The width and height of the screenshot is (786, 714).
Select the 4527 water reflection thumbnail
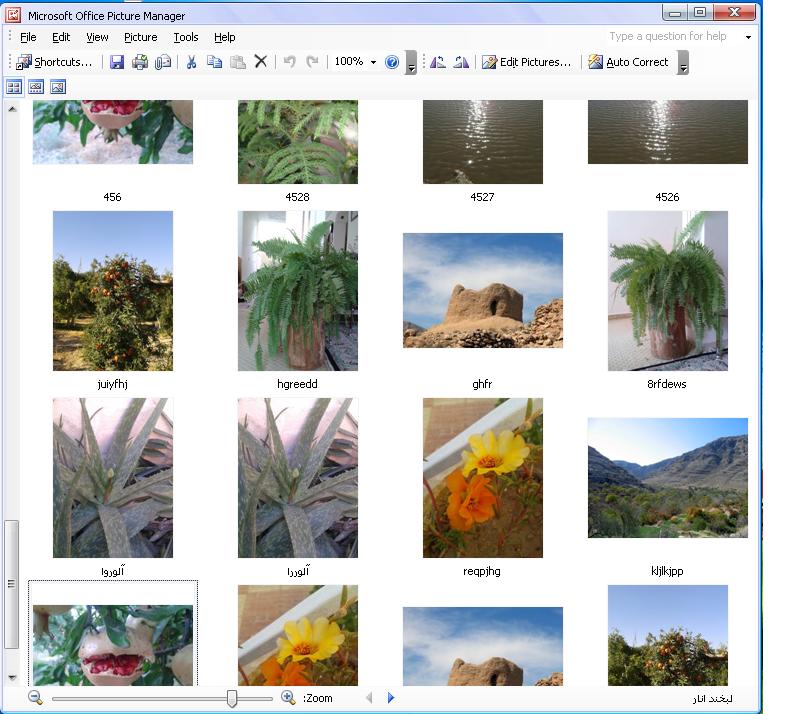click(x=483, y=142)
